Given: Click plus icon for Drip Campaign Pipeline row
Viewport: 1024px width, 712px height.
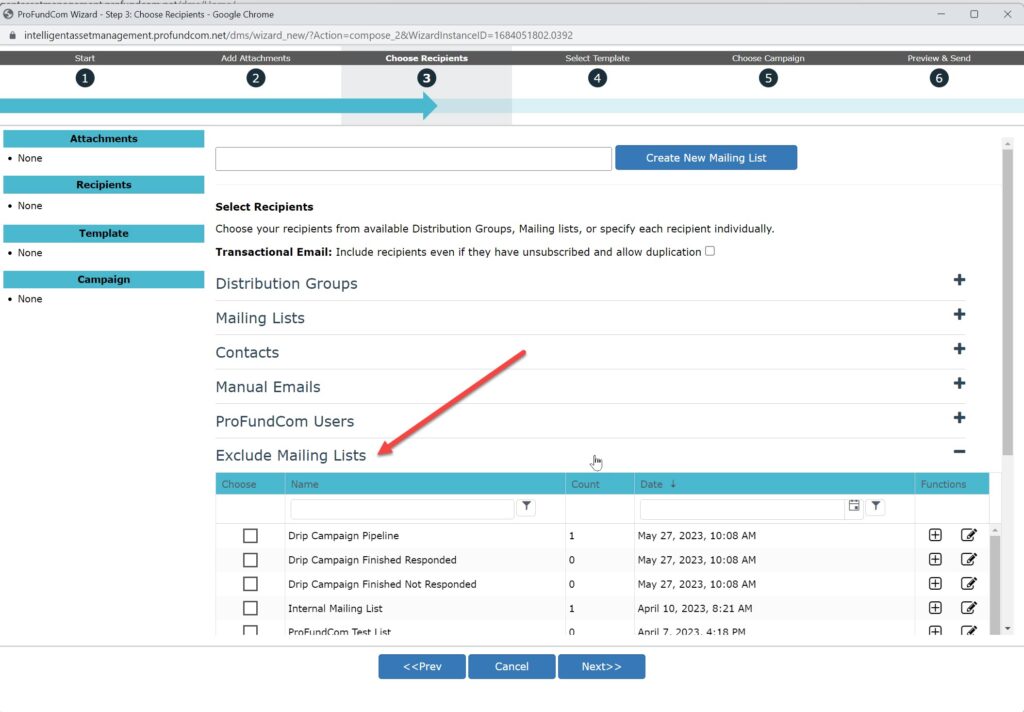Looking at the screenshot, I should [x=935, y=535].
